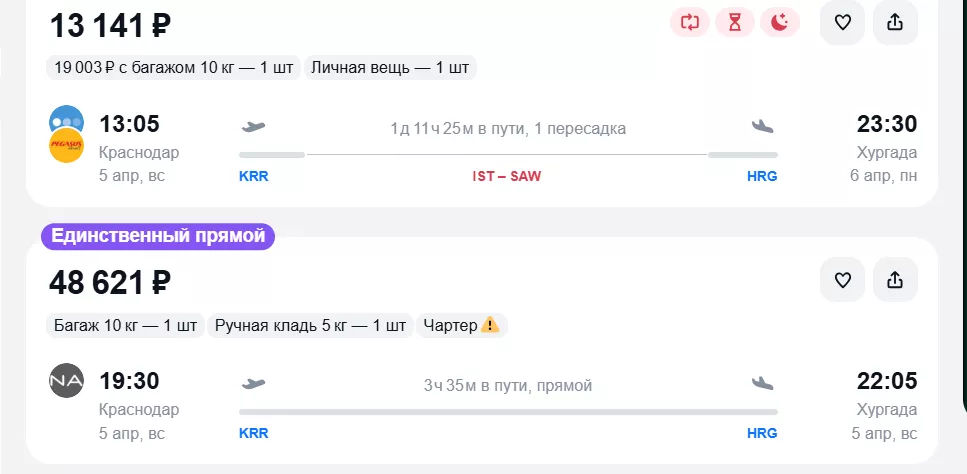Click the "Ручная кладь 5 кг — 1 шт" tag
This screenshot has width=967, height=474.
310,325
